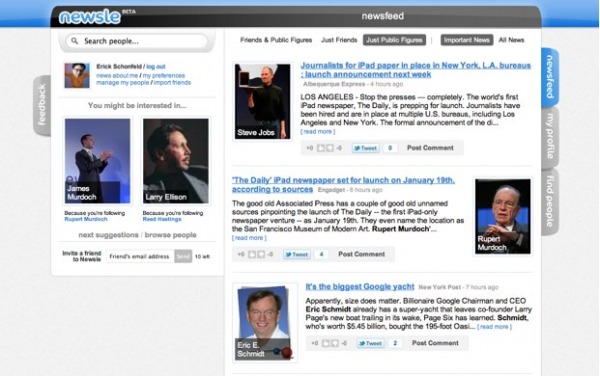
Task: Tweet the Rupert Murdoch Daily article
Action: [297, 254]
